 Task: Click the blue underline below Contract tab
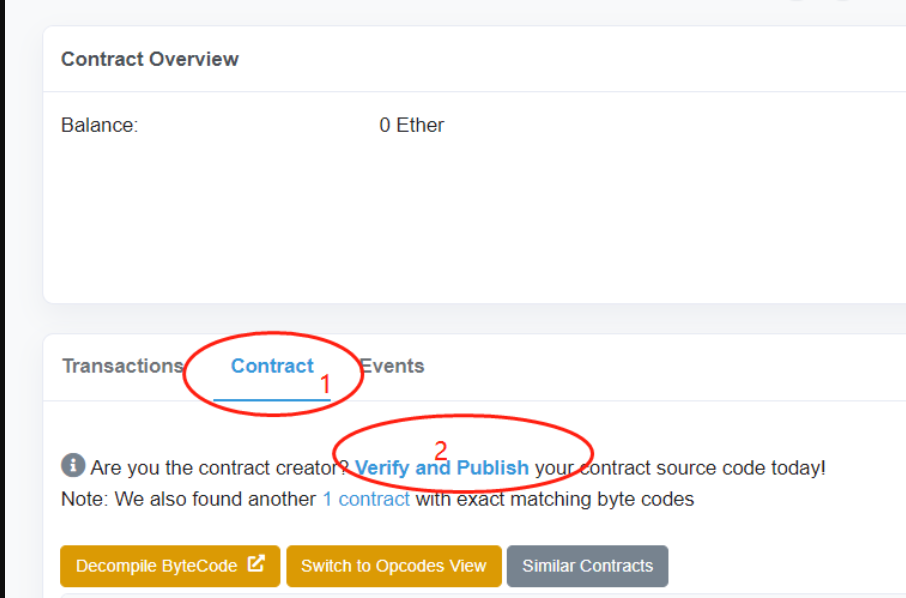click(272, 399)
